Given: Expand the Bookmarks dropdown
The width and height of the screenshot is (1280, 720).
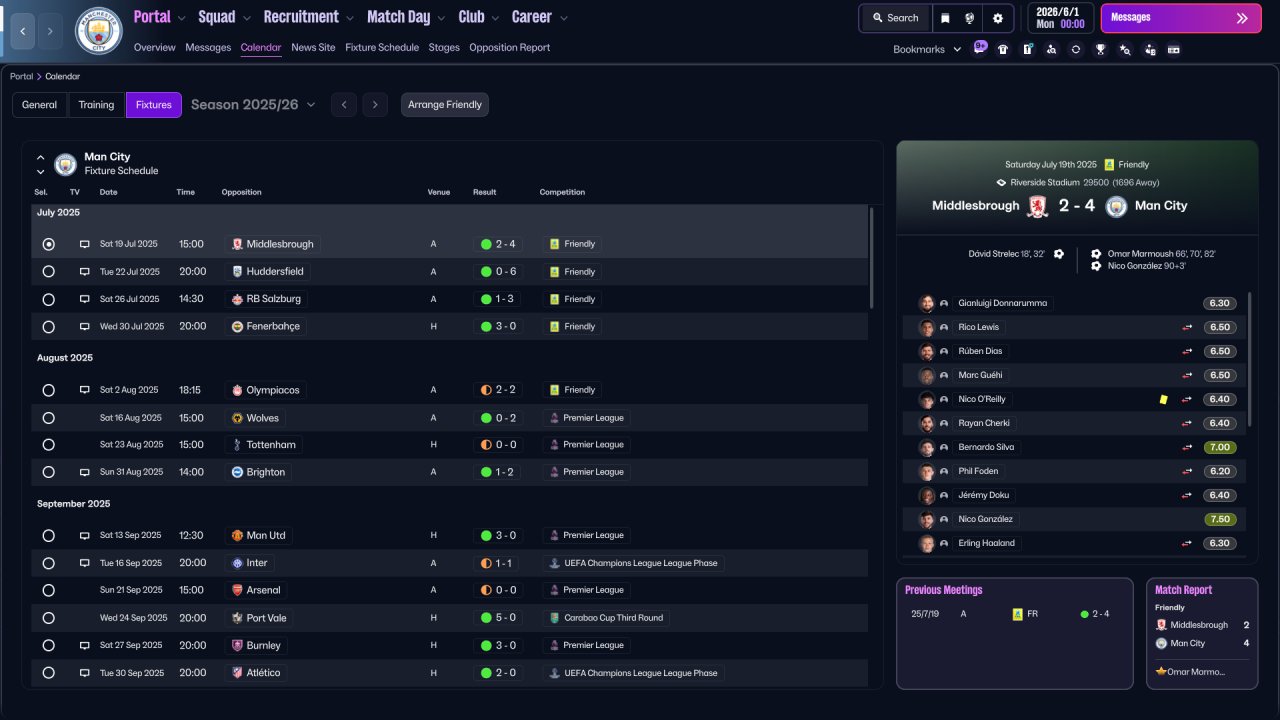Looking at the screenshot, I should point(927,49).
